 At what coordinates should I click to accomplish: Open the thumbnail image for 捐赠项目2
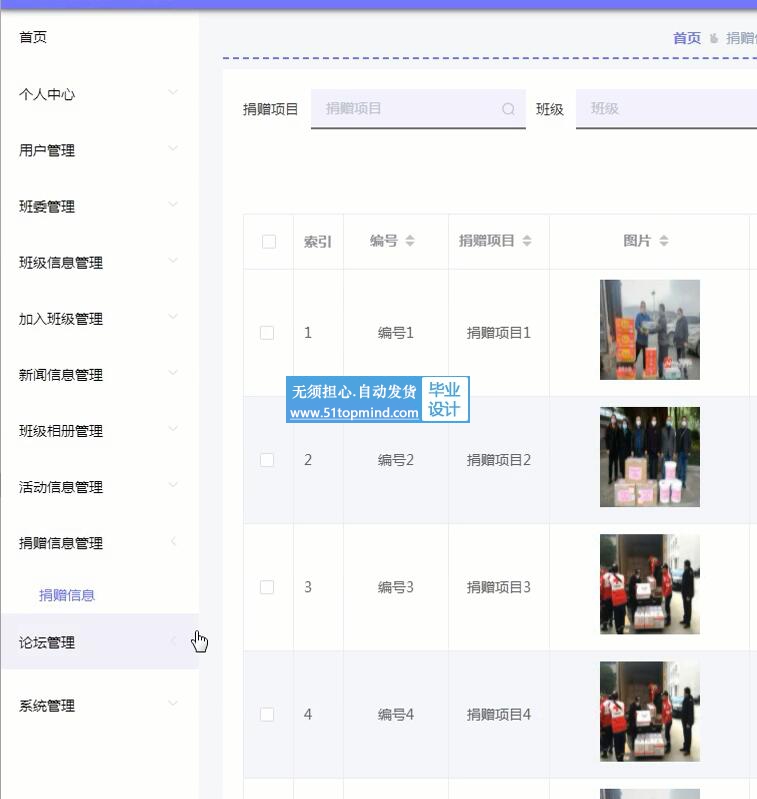[650, 457]
